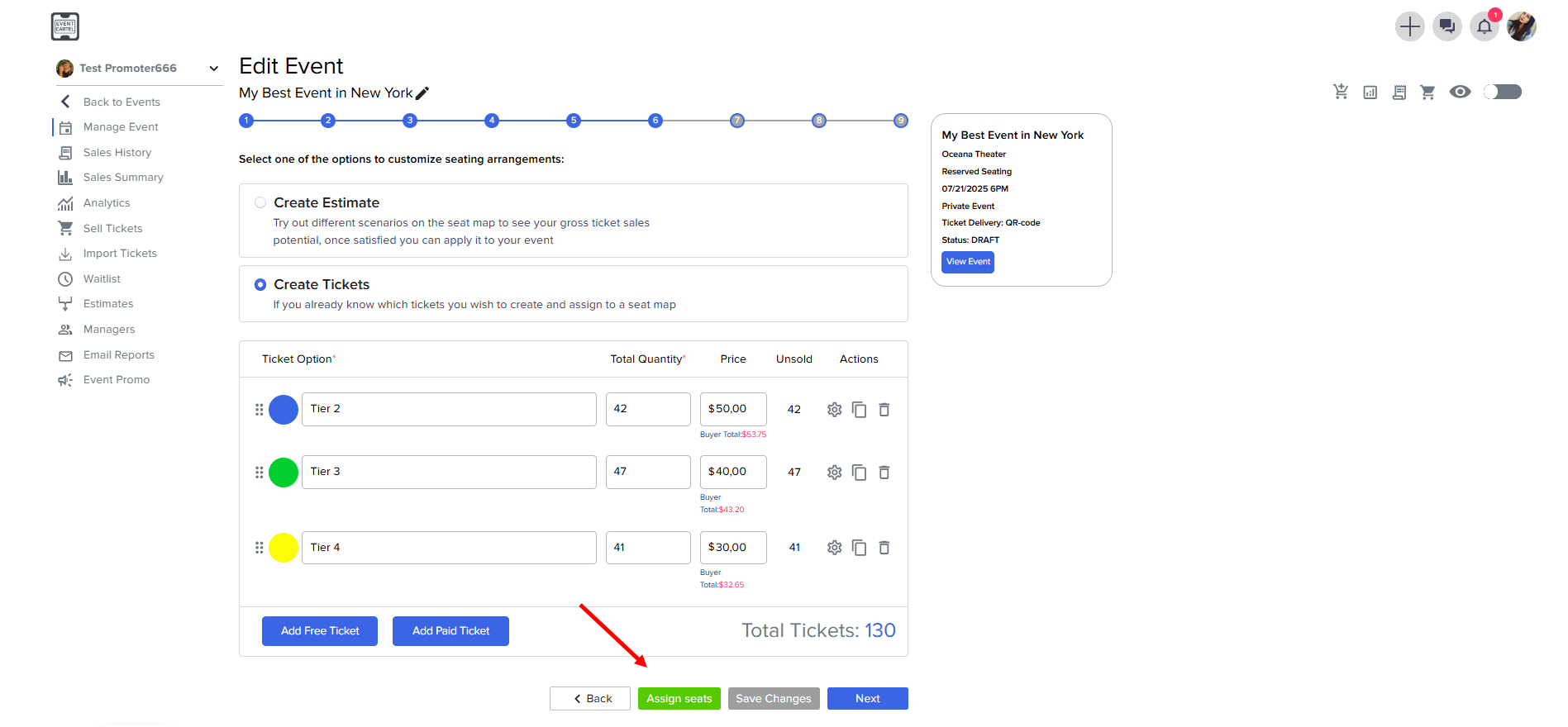The height and width of the screenshot is (727, 1568).
Task: Edit event name with pencil icon
Action: coord(422,93)
